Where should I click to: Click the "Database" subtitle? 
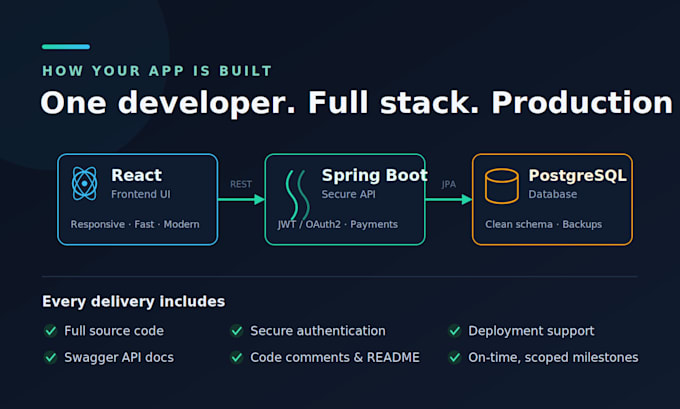[x=552, y=194]
